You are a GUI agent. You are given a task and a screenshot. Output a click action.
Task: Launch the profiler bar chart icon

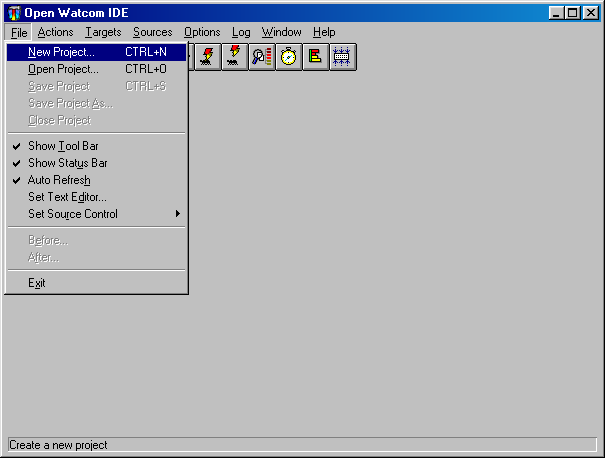pyautogui.click(x=316, y=57)
